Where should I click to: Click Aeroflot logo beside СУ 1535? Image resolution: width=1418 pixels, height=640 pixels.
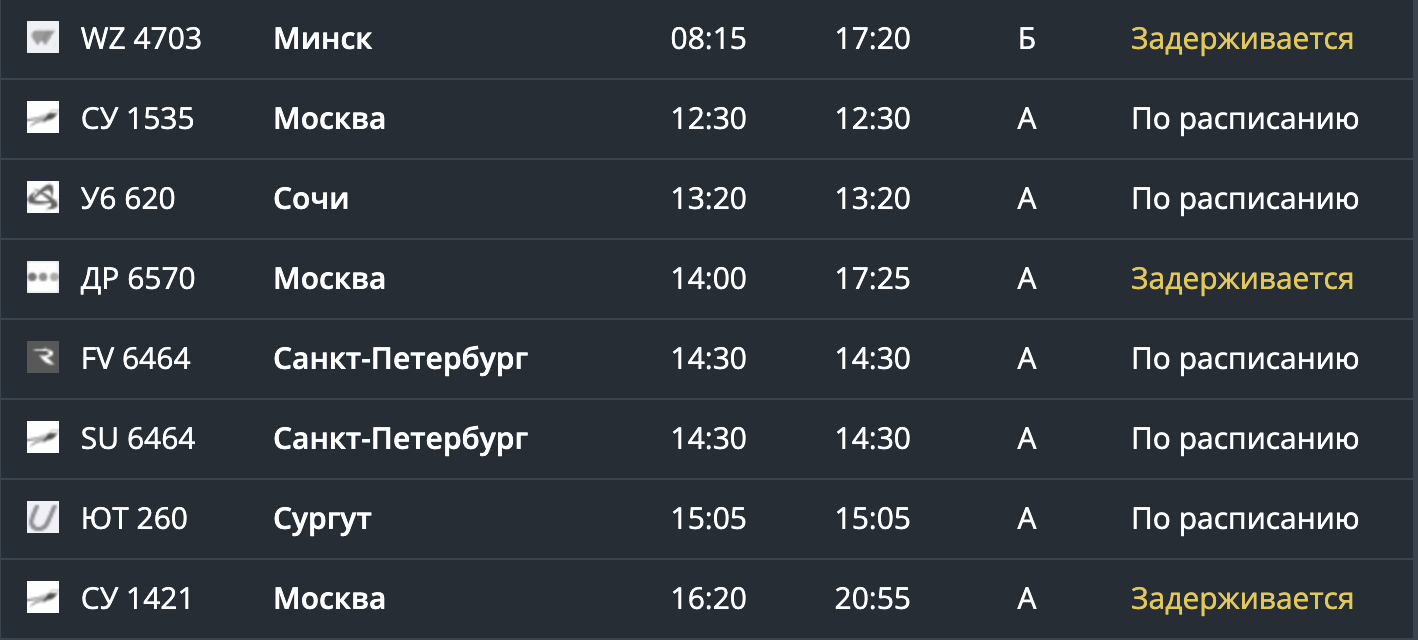click(43, 119)
